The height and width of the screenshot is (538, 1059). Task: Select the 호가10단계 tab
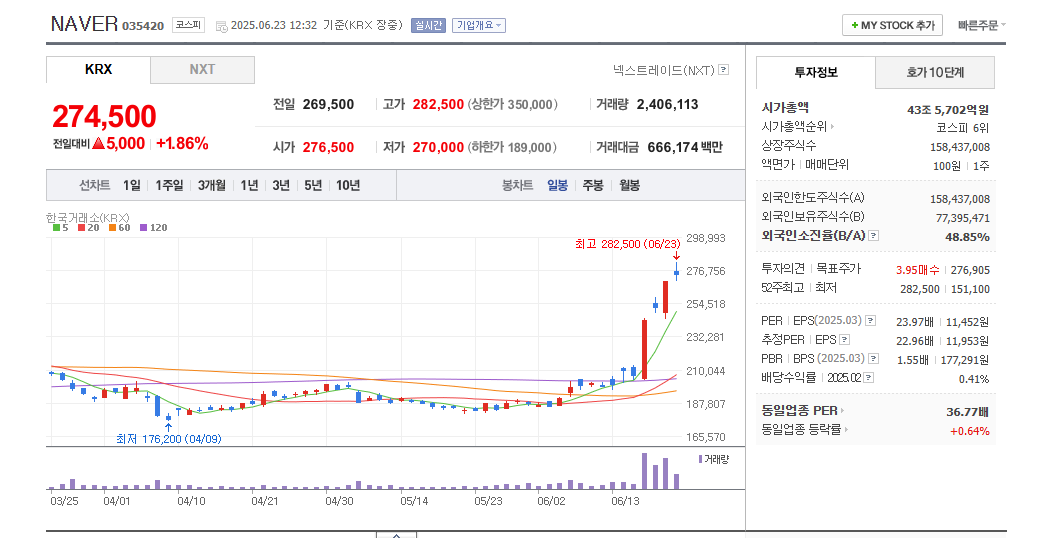[x=935, y=72]
